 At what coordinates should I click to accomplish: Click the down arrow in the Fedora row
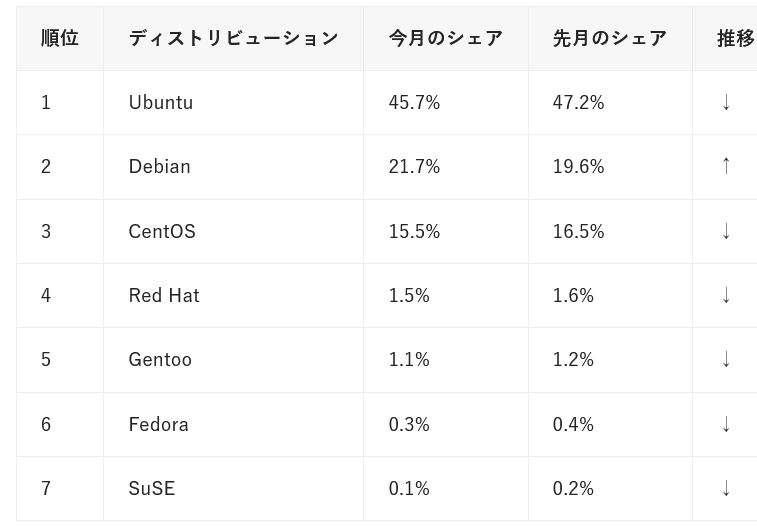click(726, 424)
